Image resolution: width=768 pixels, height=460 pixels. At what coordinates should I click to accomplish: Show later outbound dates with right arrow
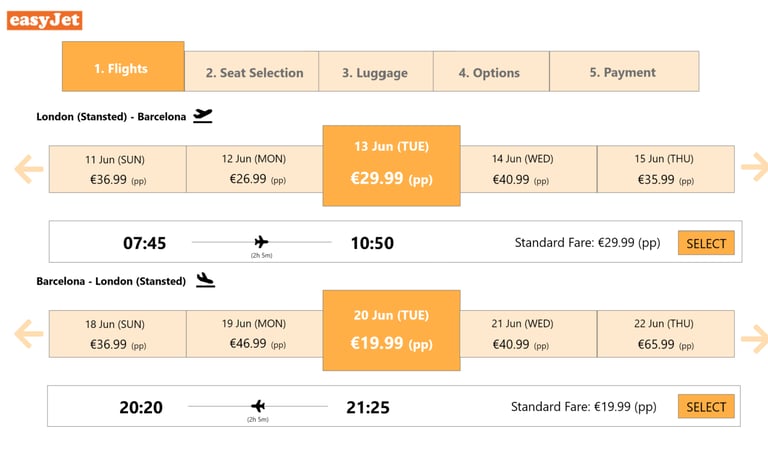coord(754,167)
